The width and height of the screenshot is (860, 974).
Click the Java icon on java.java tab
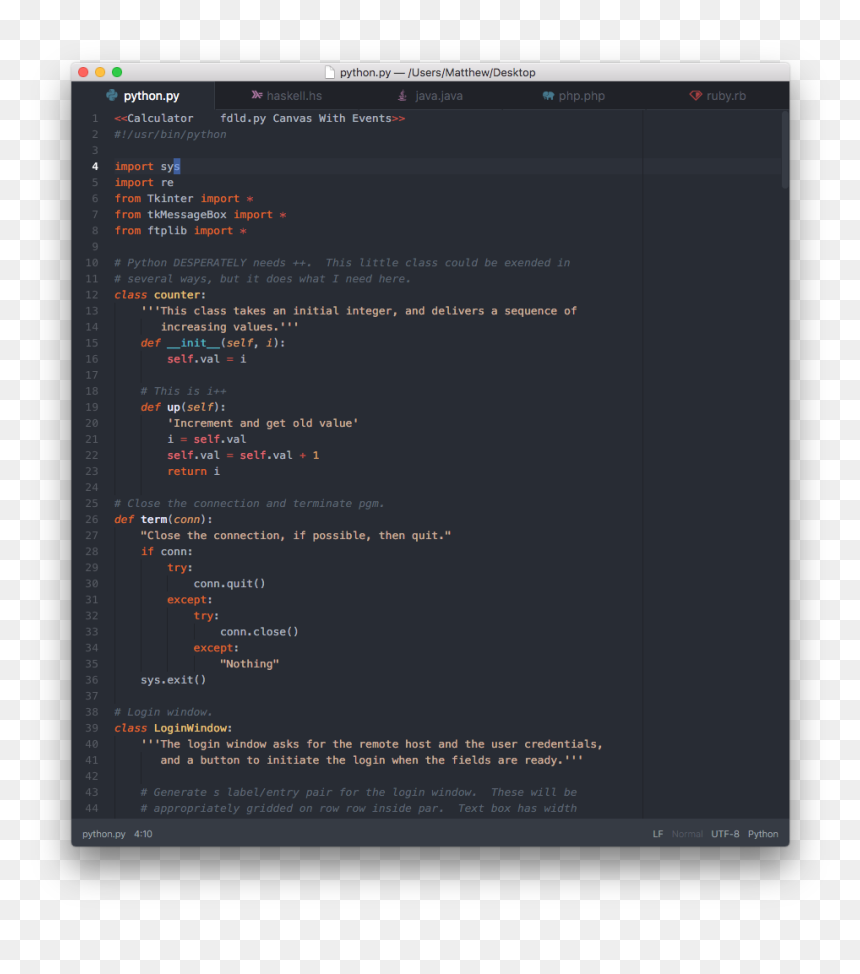(x=403, y=95)
